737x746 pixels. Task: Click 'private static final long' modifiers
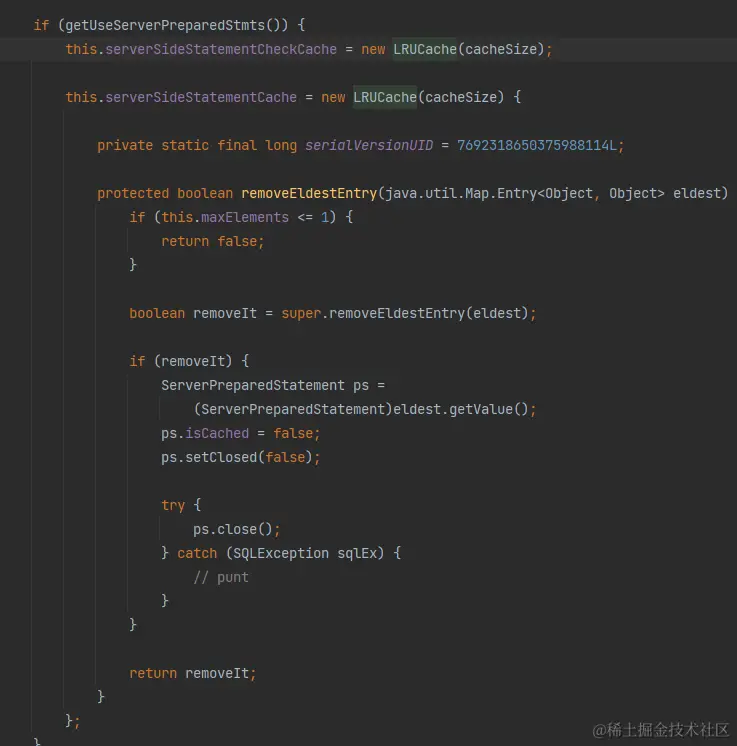pyautogui.click(x=197, y=146)
